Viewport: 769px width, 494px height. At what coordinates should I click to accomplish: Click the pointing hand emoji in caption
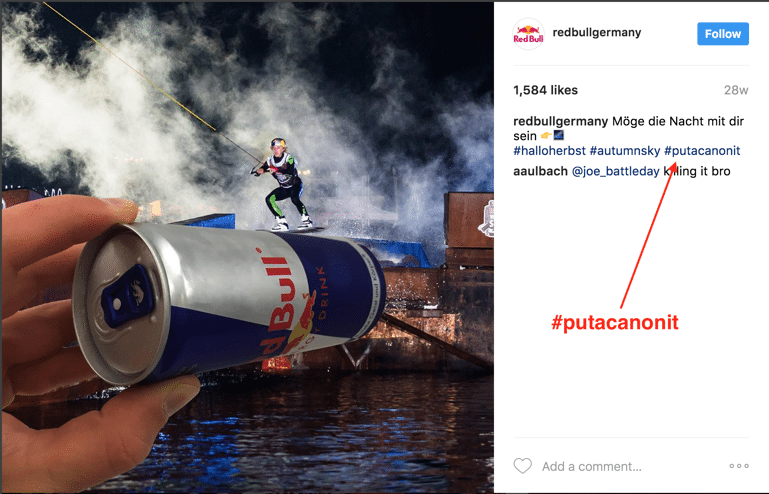point(545,135)
